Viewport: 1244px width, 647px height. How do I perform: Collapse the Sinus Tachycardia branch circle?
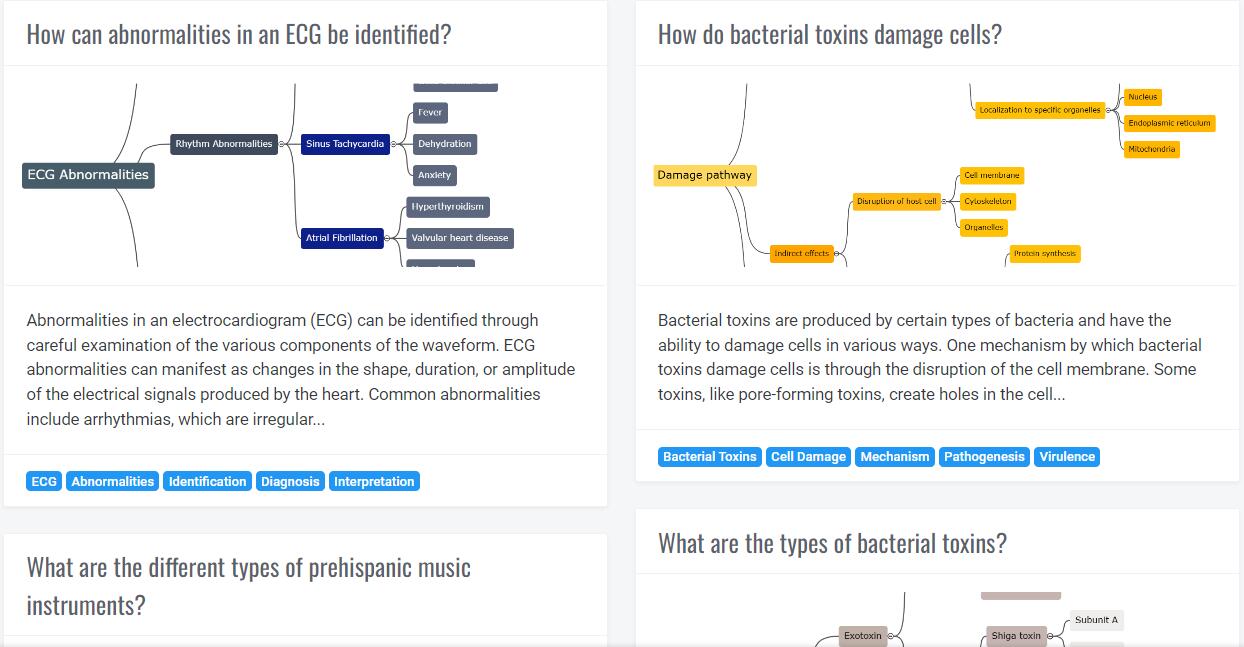point(393,144)
